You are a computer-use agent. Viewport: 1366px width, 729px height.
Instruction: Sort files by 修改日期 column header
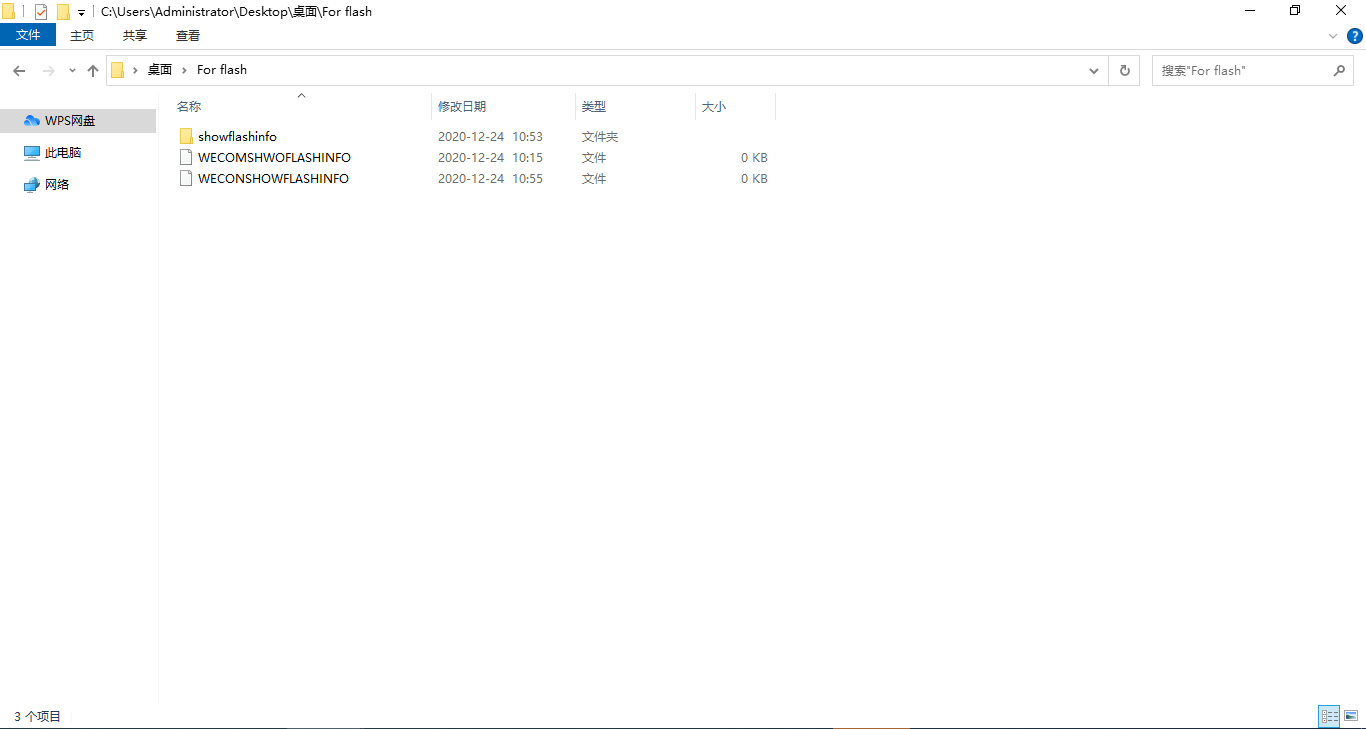point(462,106)
